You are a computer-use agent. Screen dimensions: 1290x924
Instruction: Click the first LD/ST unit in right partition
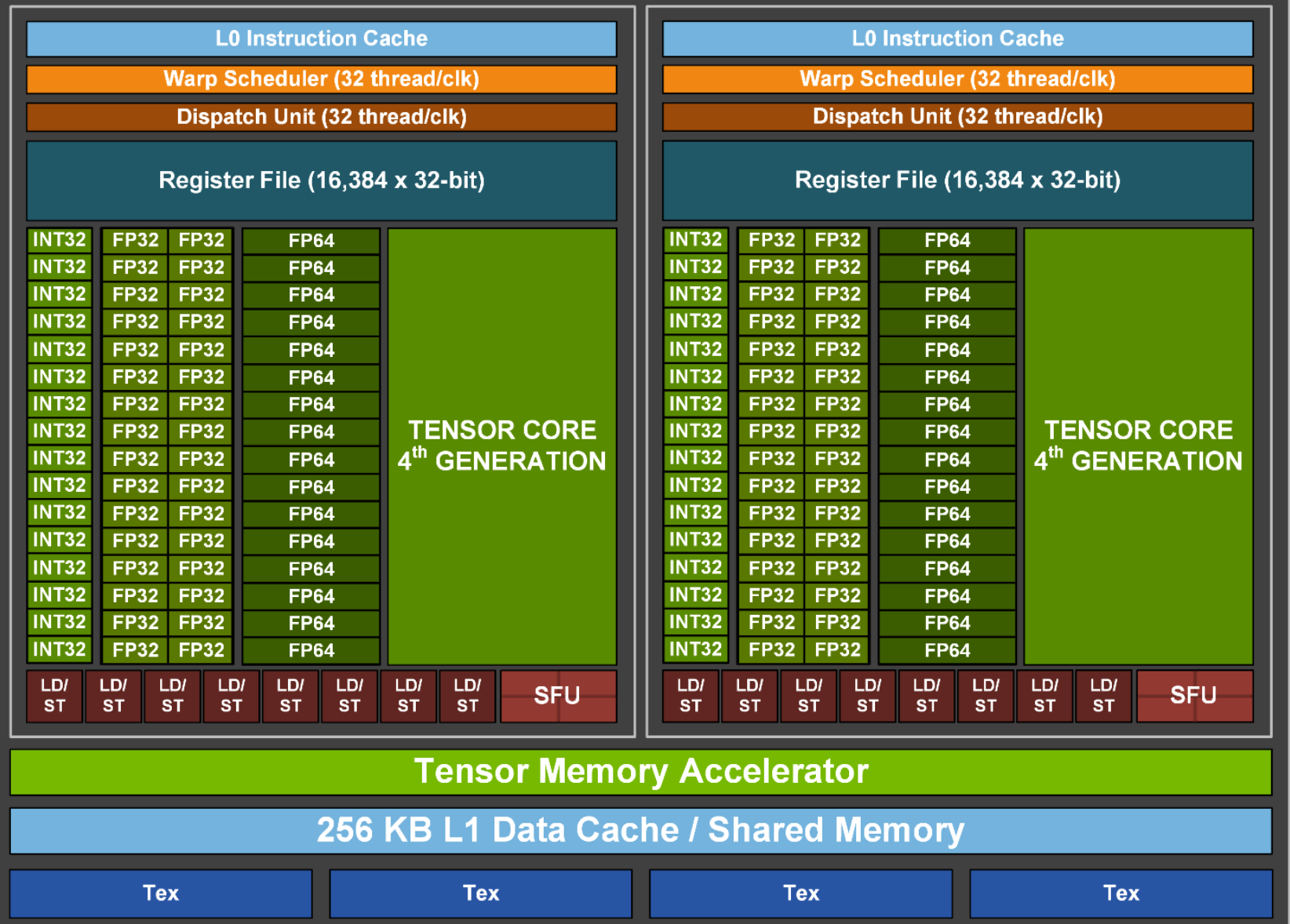click(691, 696)
